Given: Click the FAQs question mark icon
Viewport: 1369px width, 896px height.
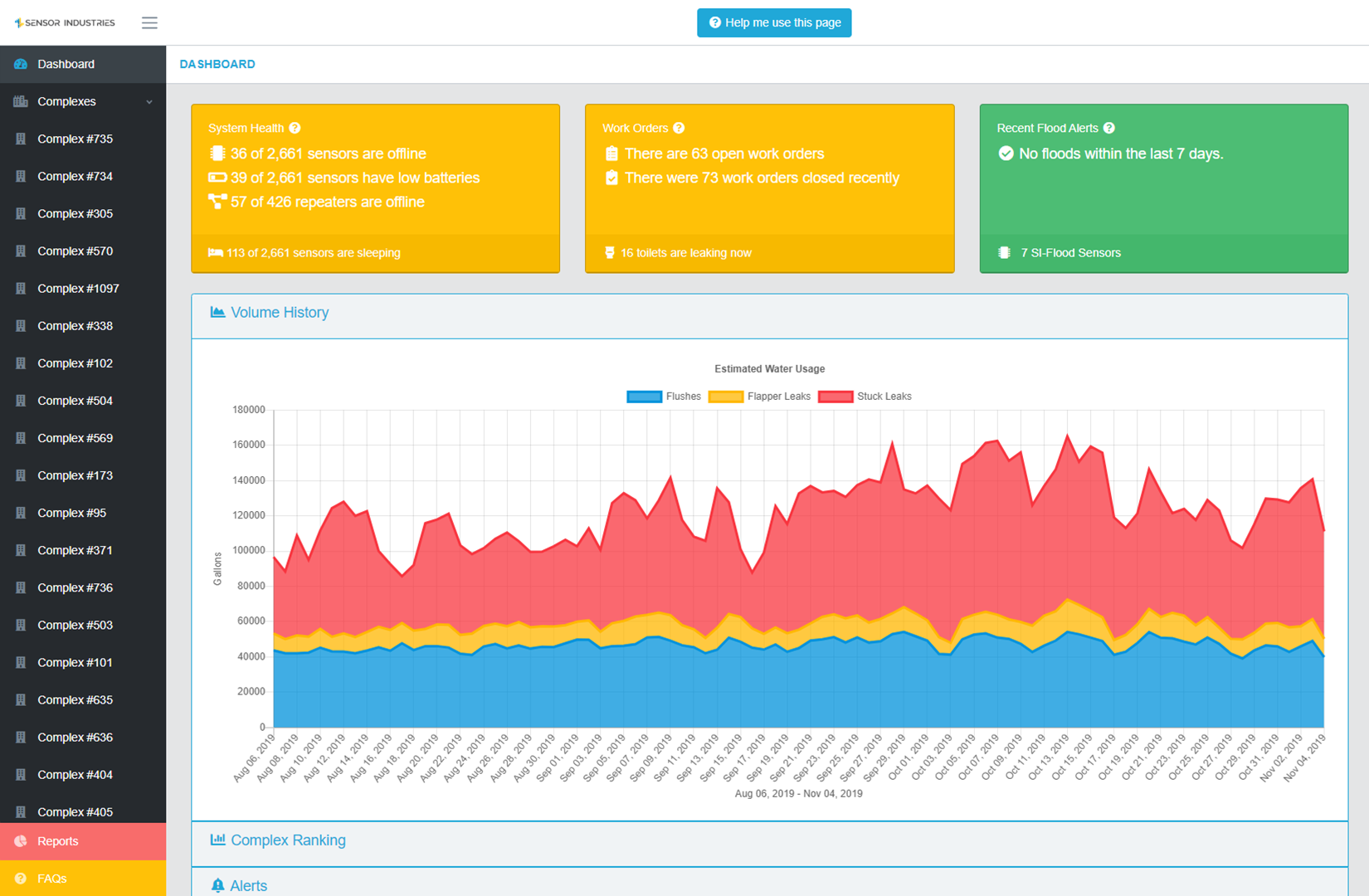Looking at the screenshot, I should coord(21,879).
